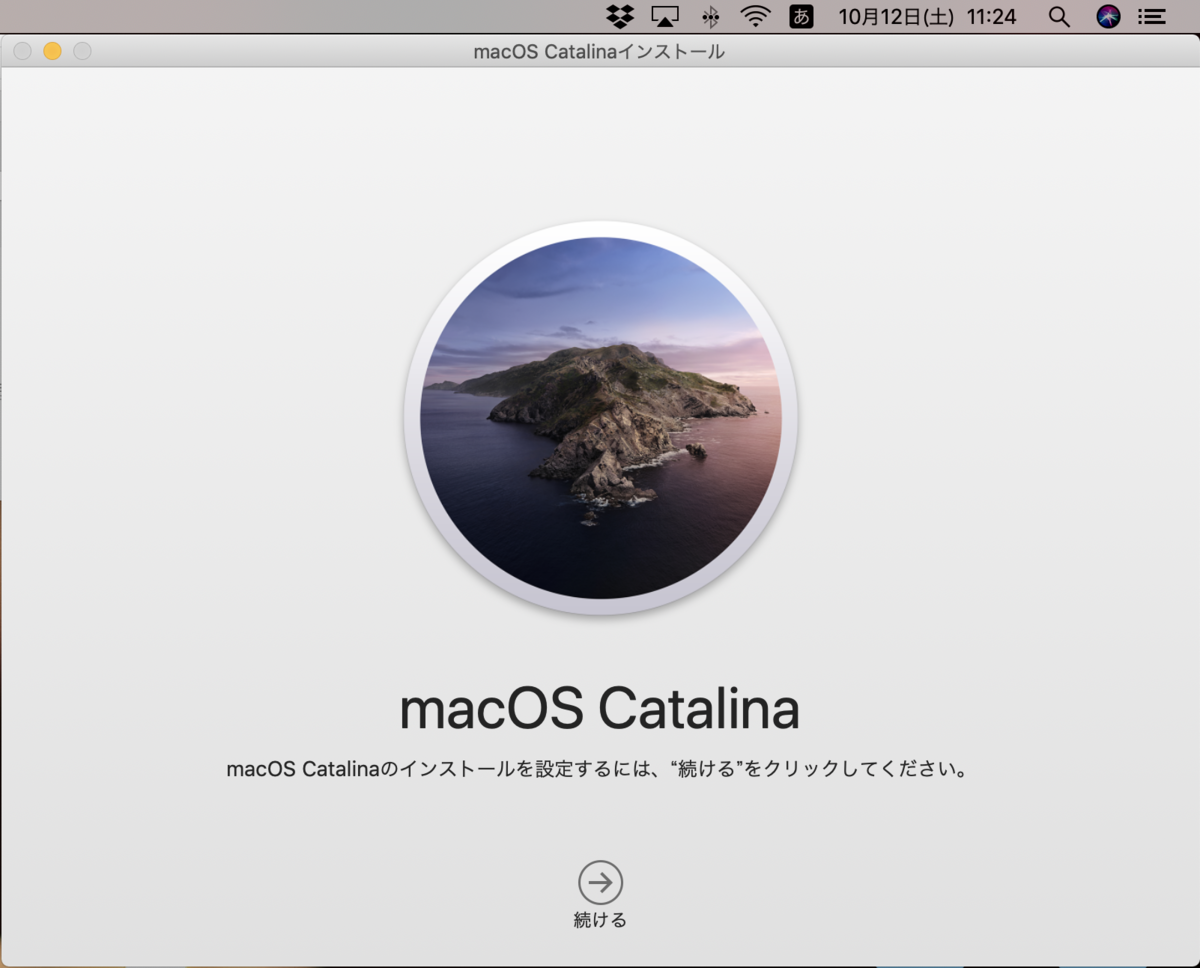
Task: Open the Dropbox menu bar icon
Action: click(x=620, y=16)
